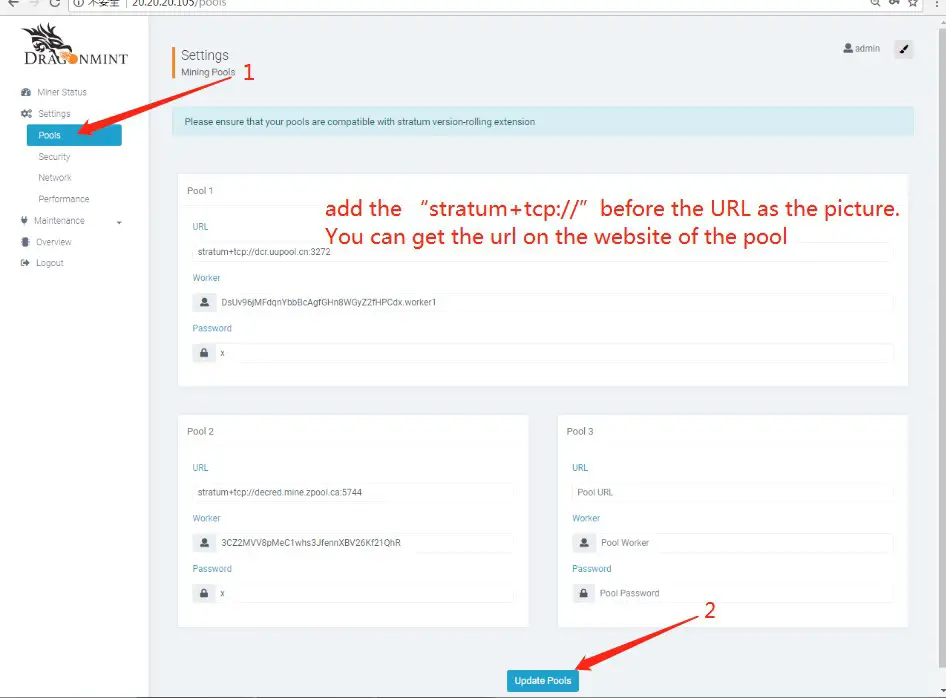Screen dimensions: 946x698
Task: Click the Miner Status speedometer icon
Action: (24, 91)
